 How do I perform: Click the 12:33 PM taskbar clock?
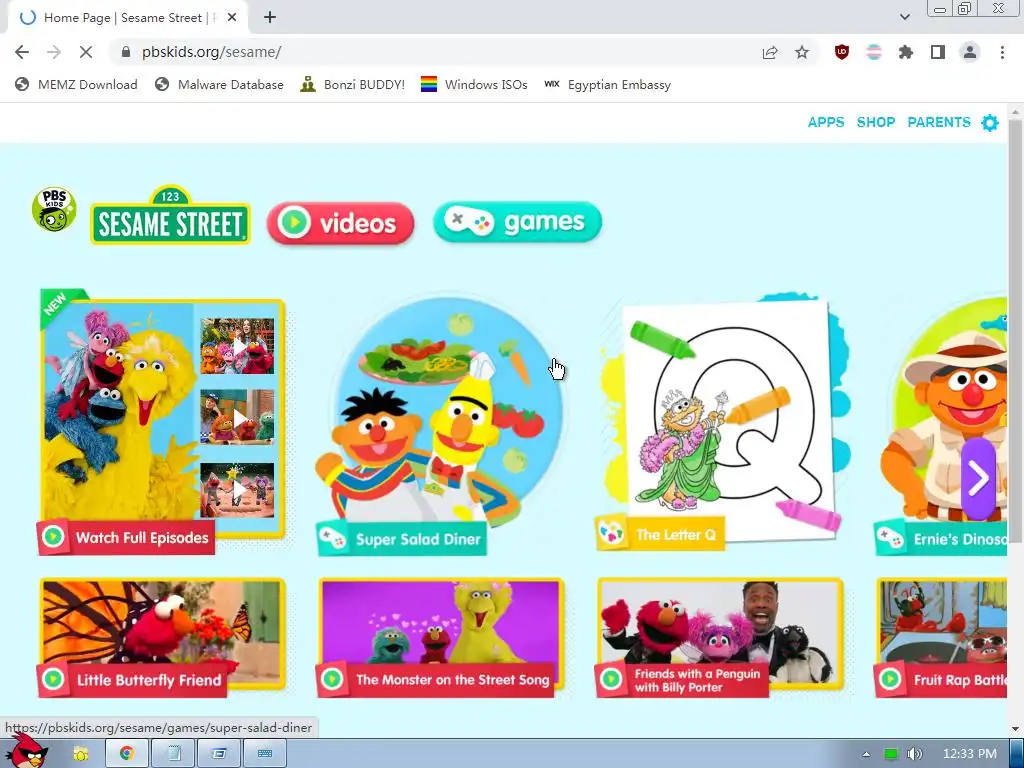[x=970, y=754]
